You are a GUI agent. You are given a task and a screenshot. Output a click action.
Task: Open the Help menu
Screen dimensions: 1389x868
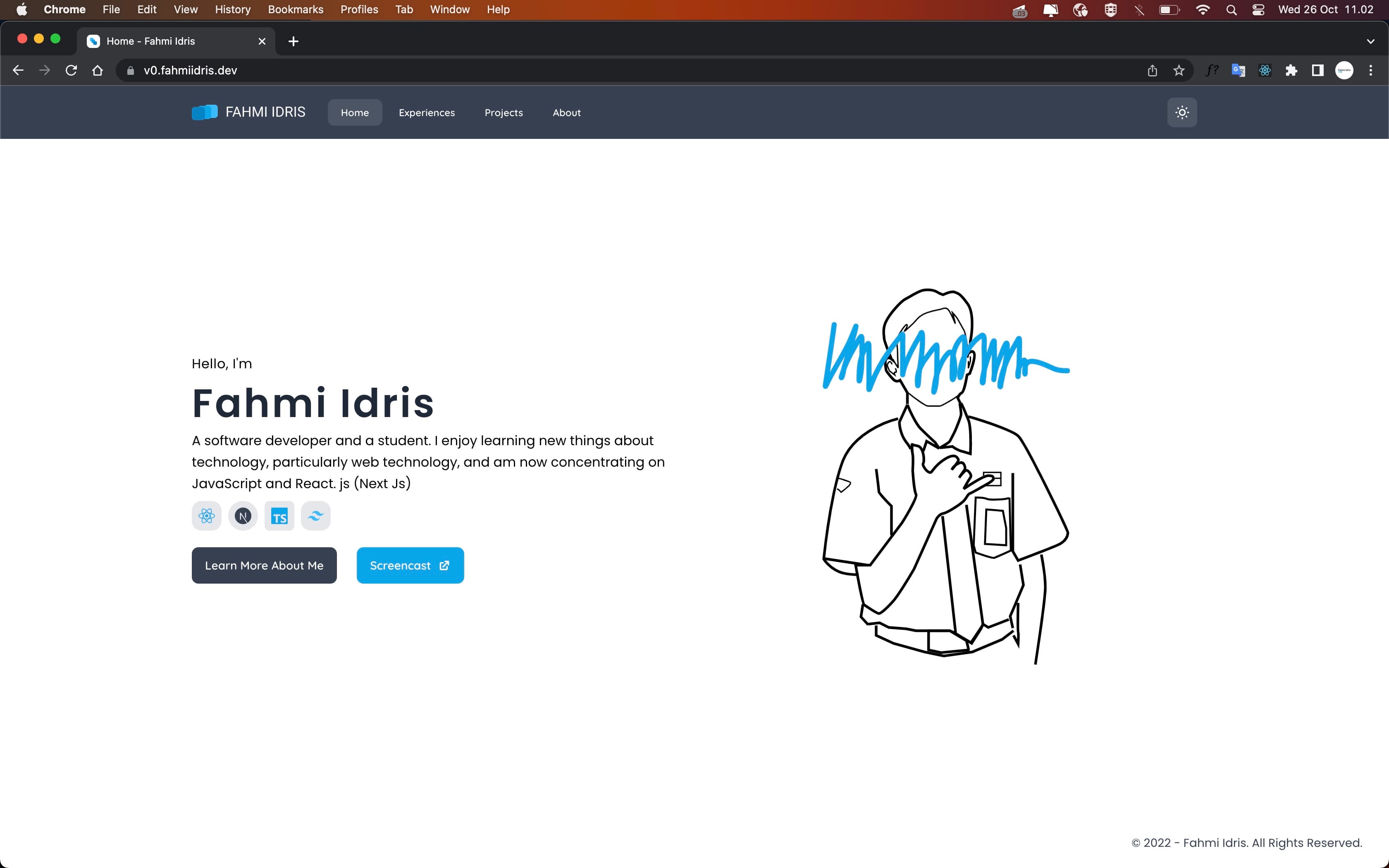[x=498, y=9]
